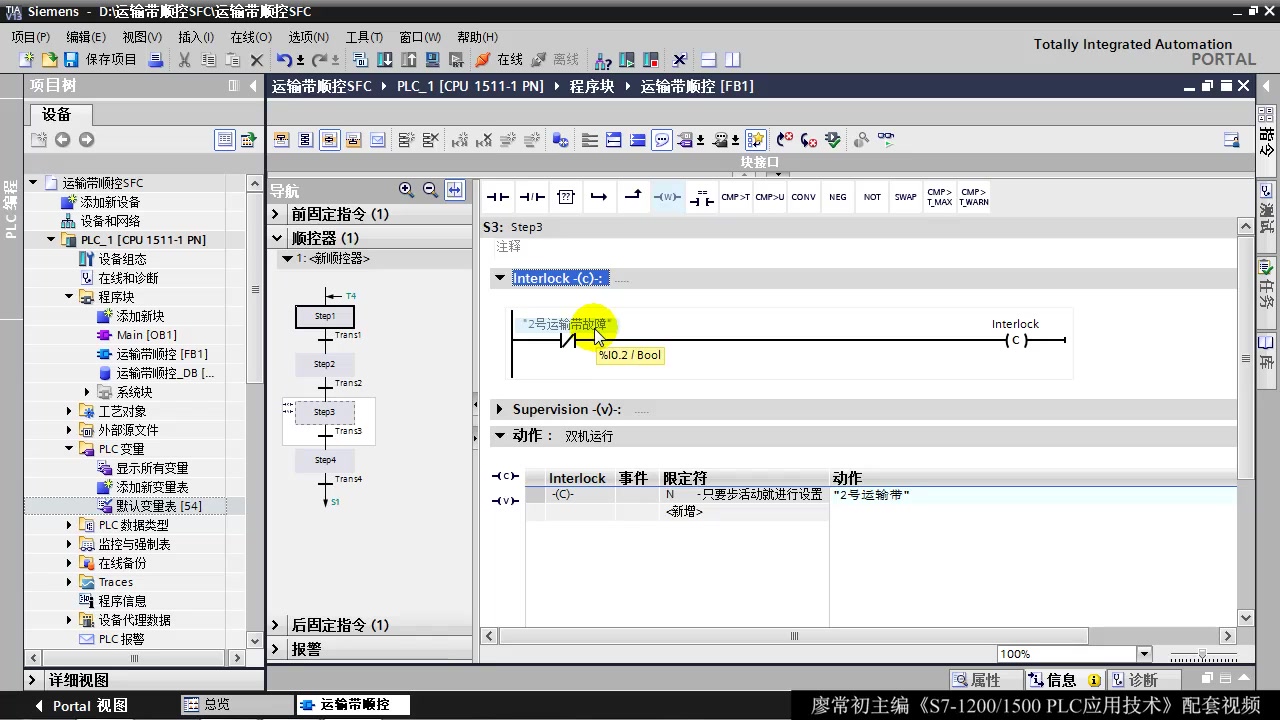
Task: Select Step4 in the sequencer navigation
Action: pos(325,460)
